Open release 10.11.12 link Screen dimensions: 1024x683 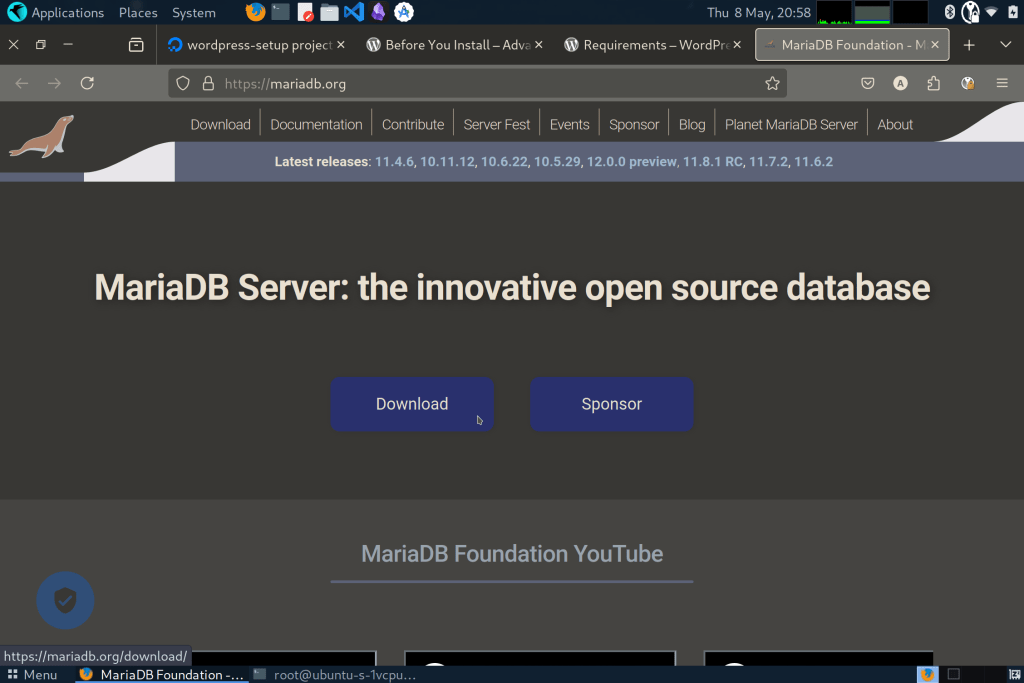coord(447,161)
